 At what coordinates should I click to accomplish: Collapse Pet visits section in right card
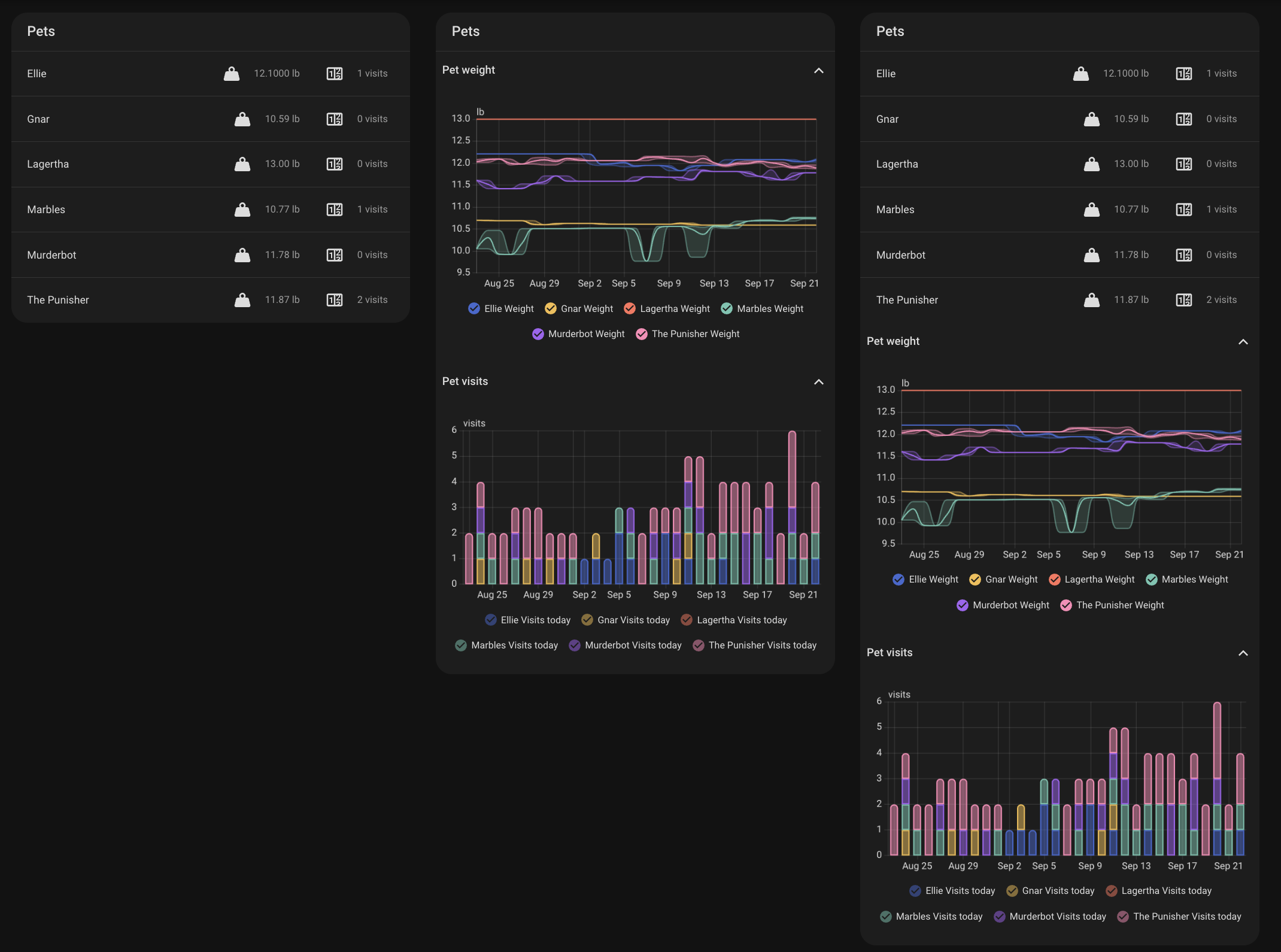1243,653
